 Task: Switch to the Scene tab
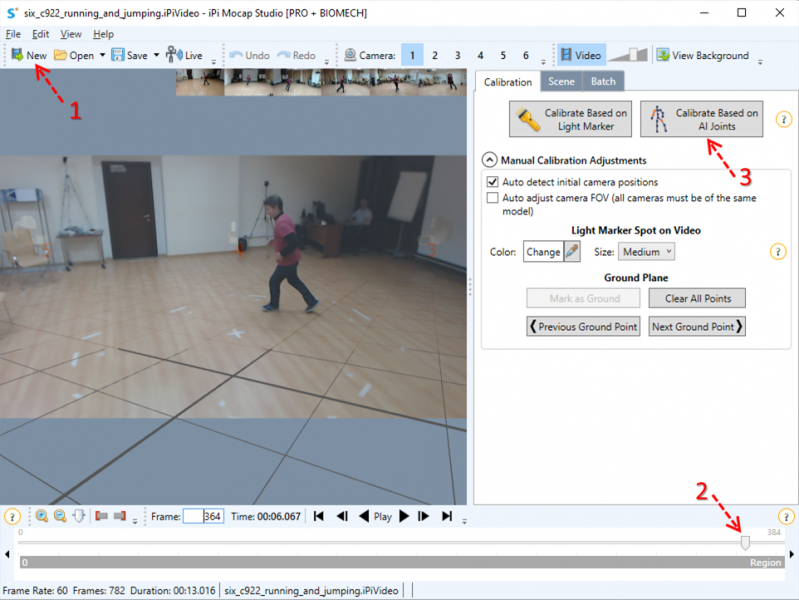(x=561, y=82)
